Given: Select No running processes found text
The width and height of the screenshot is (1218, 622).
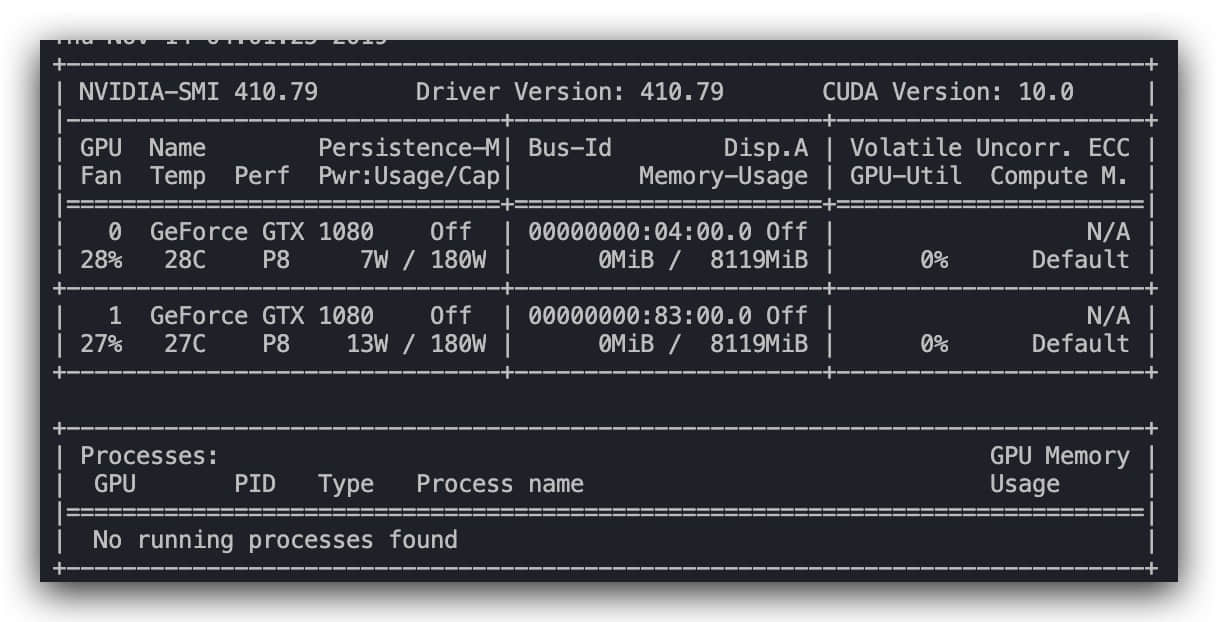Looking at the screenshot, I should click(275, 540).
